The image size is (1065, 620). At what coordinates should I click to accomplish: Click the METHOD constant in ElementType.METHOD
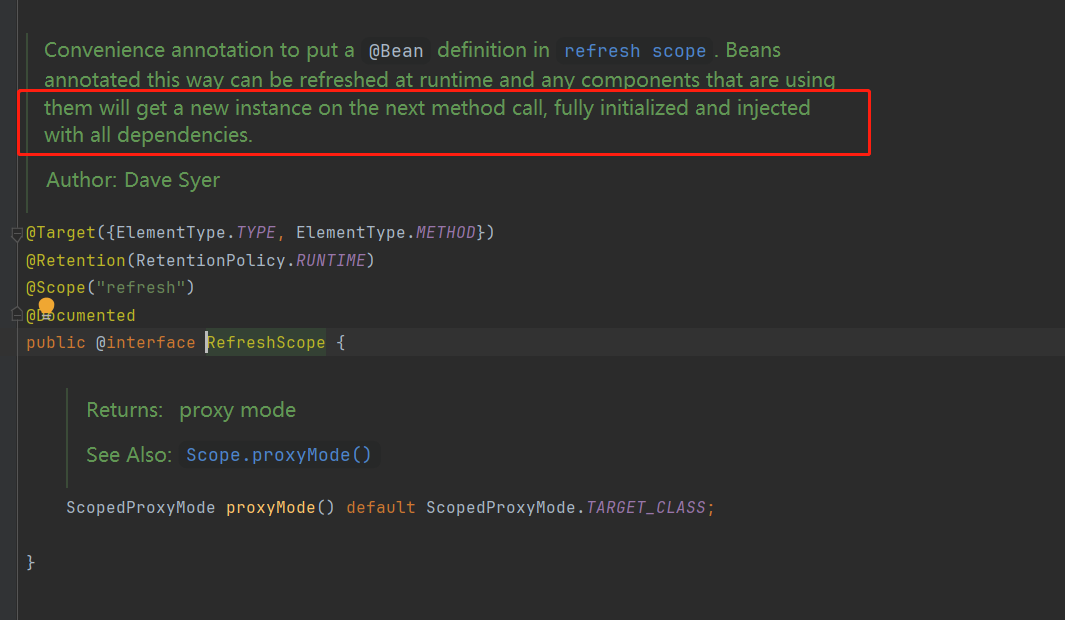[x=446, y=233]
